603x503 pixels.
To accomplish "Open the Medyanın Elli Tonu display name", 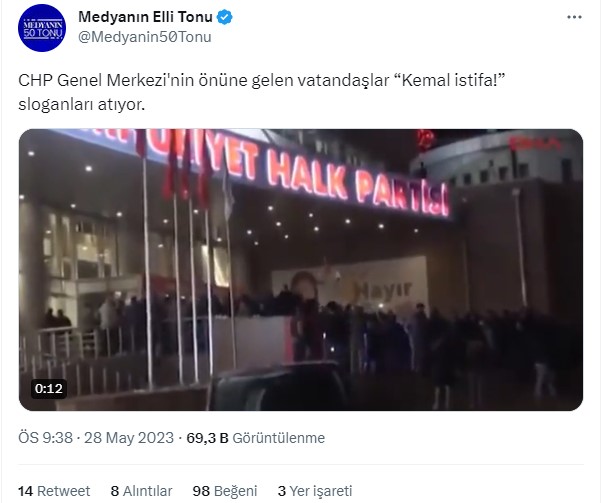I will pyautogui.click(x=145, y=17).
